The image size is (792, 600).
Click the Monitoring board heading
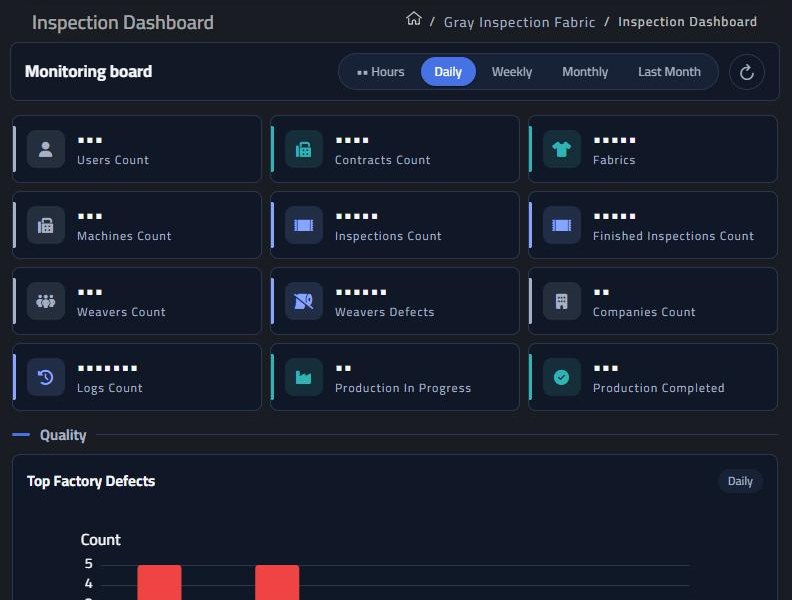(x=88, y=71)
